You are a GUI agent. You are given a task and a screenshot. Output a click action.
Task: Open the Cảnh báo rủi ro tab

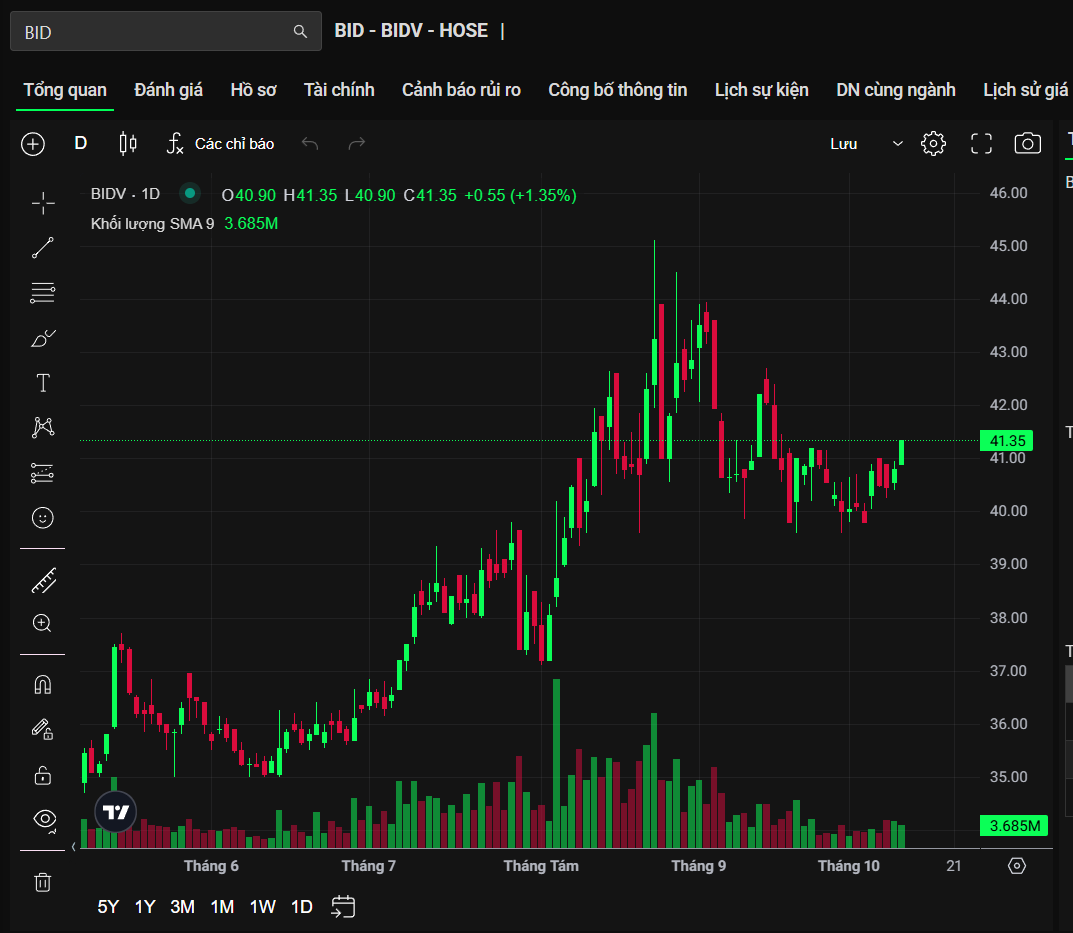click(461, 90)
